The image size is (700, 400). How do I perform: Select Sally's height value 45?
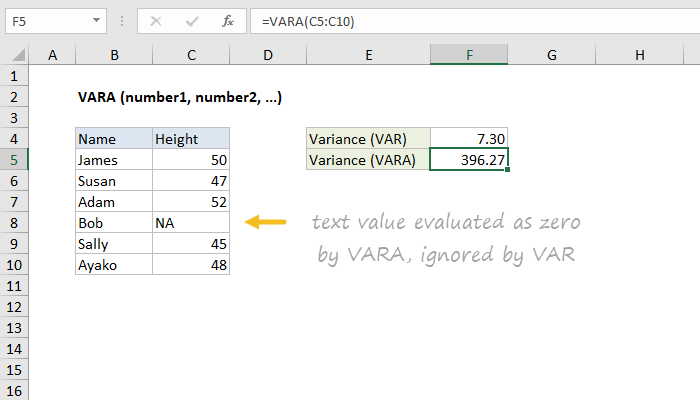point(191,244)
